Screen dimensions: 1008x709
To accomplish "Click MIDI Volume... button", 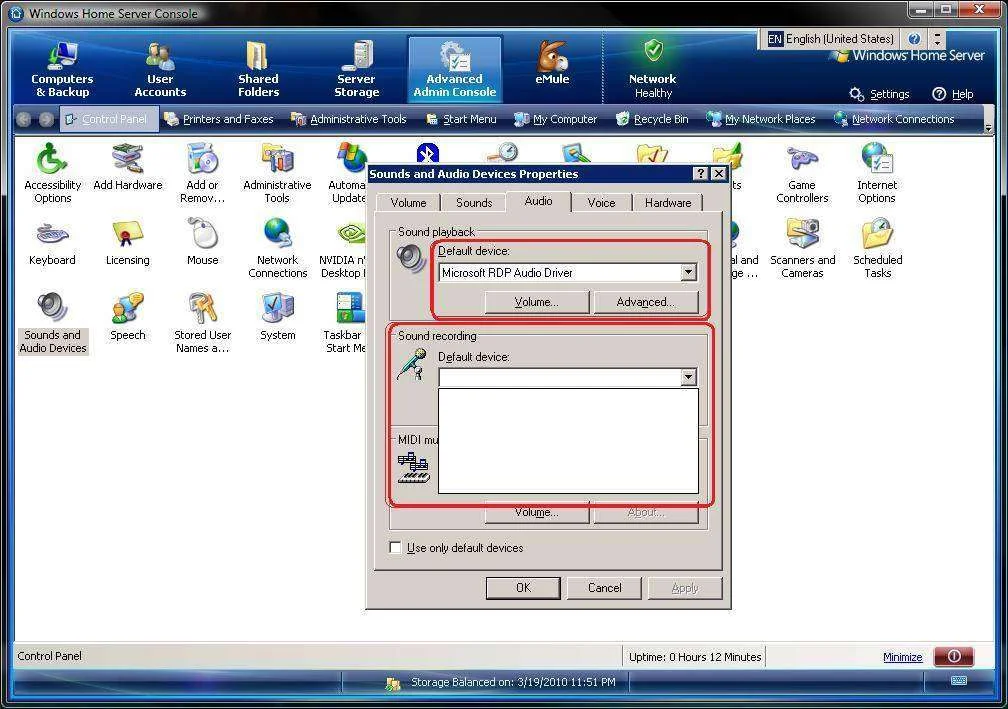I will (537, 513).
